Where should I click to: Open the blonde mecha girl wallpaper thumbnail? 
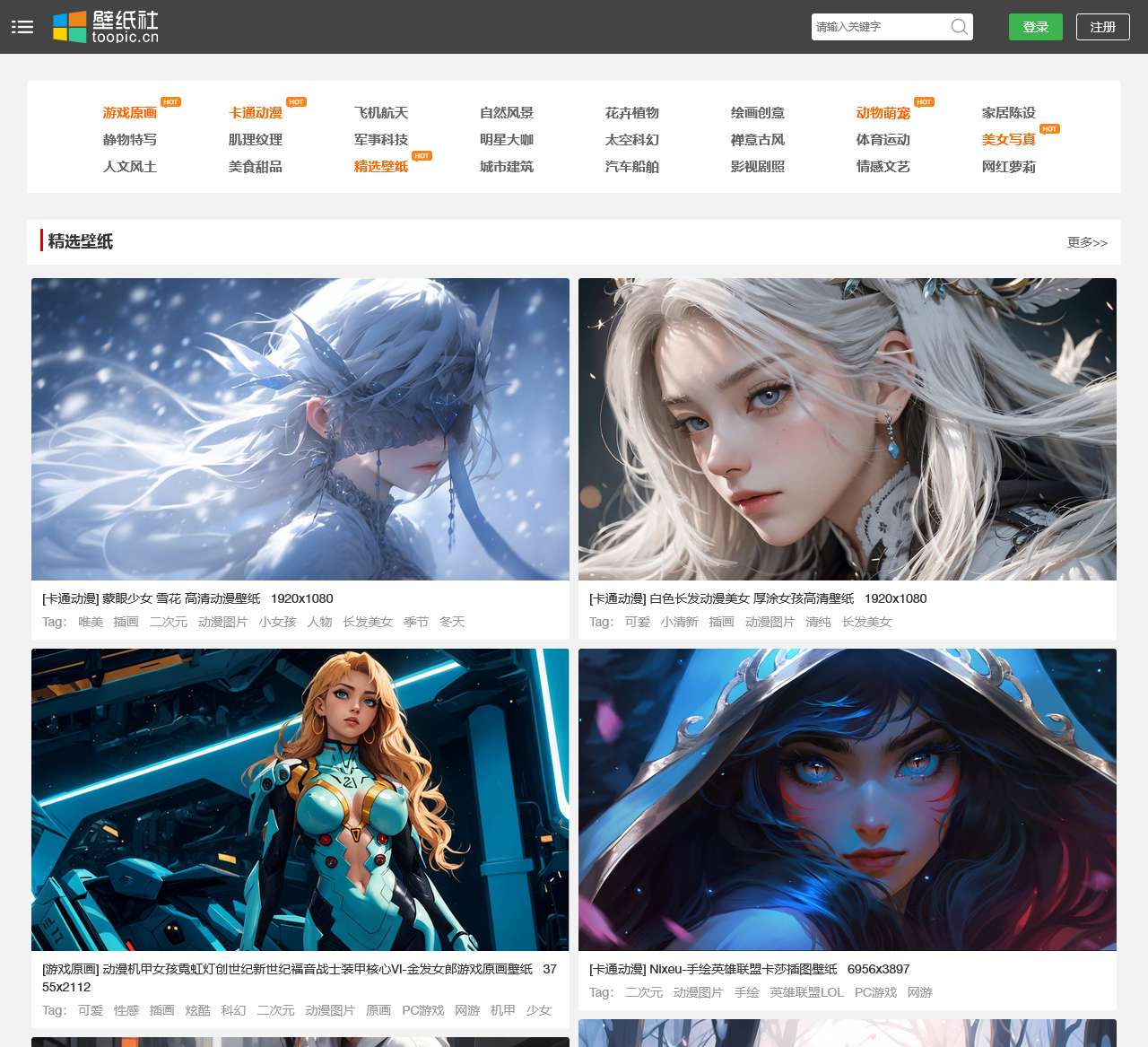point(300,799)
